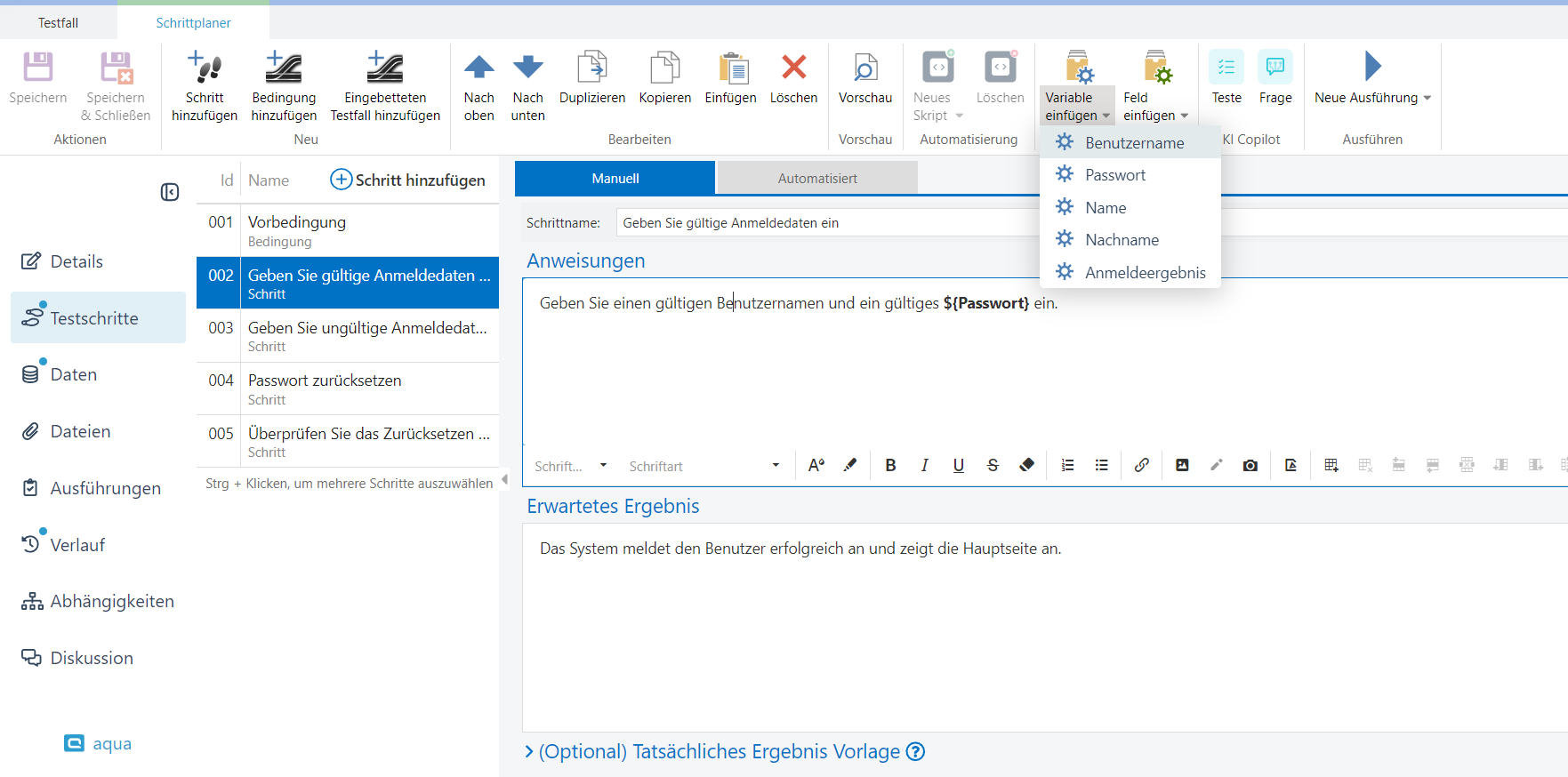This screenshot has width=1568, height=777.
Task: Click the insert table icon
Action: [1331, 465]
